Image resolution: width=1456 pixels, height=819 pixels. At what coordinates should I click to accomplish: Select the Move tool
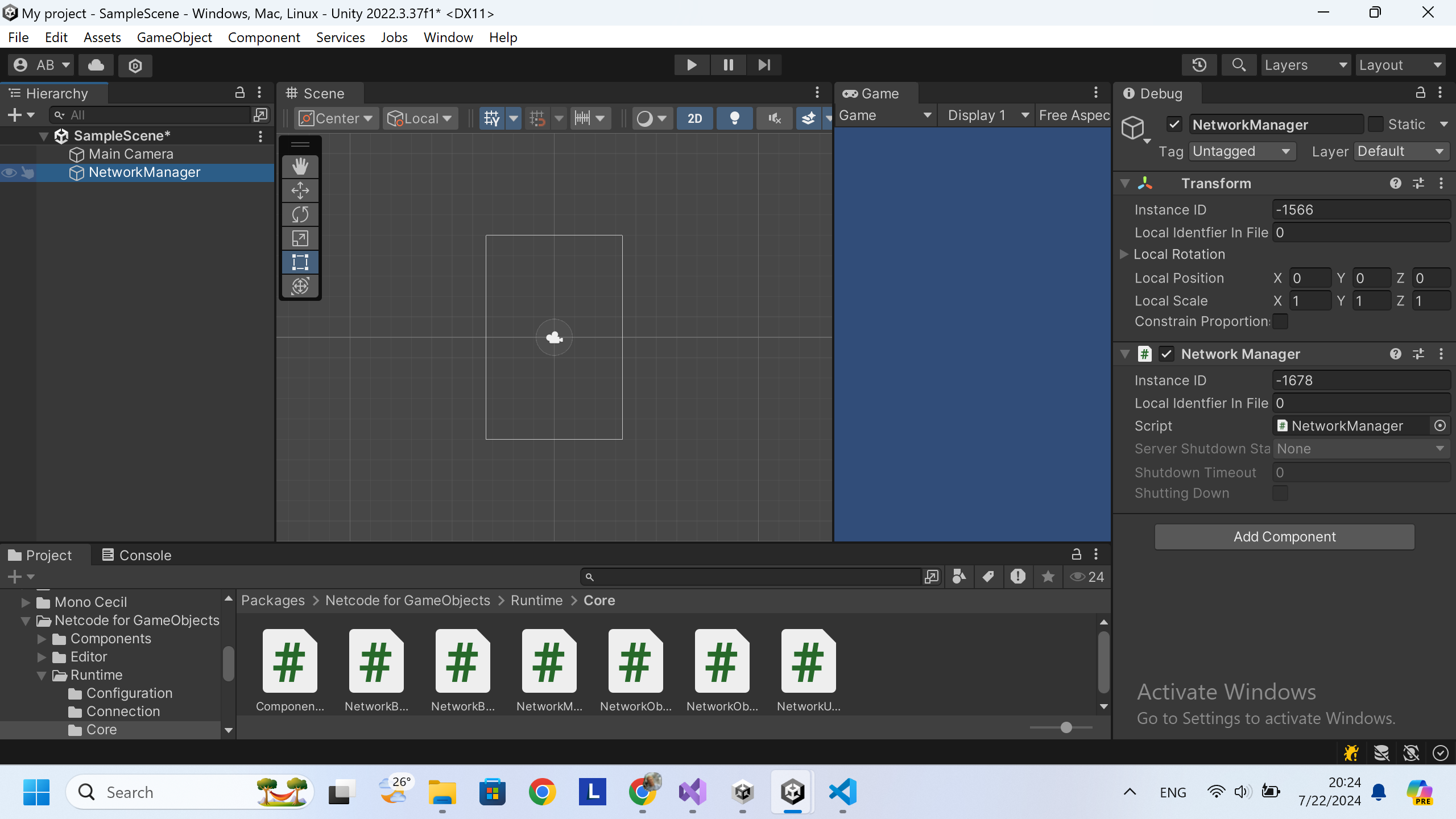point(300,191)
